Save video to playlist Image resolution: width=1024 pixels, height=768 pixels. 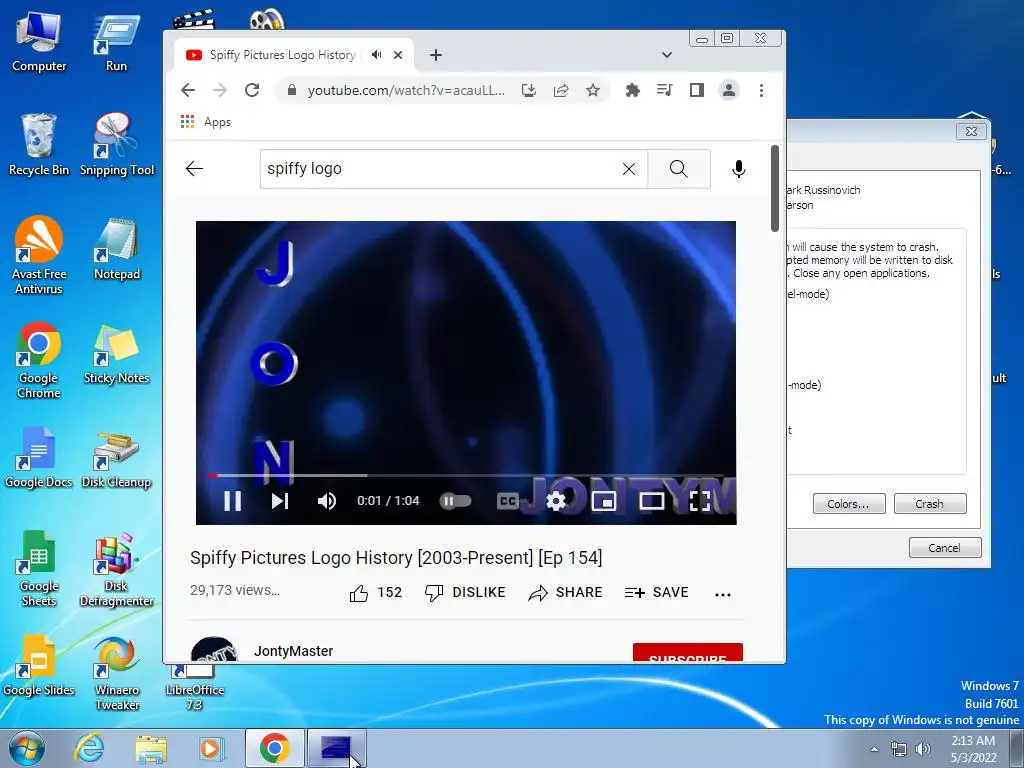click(x=656, y=592)
